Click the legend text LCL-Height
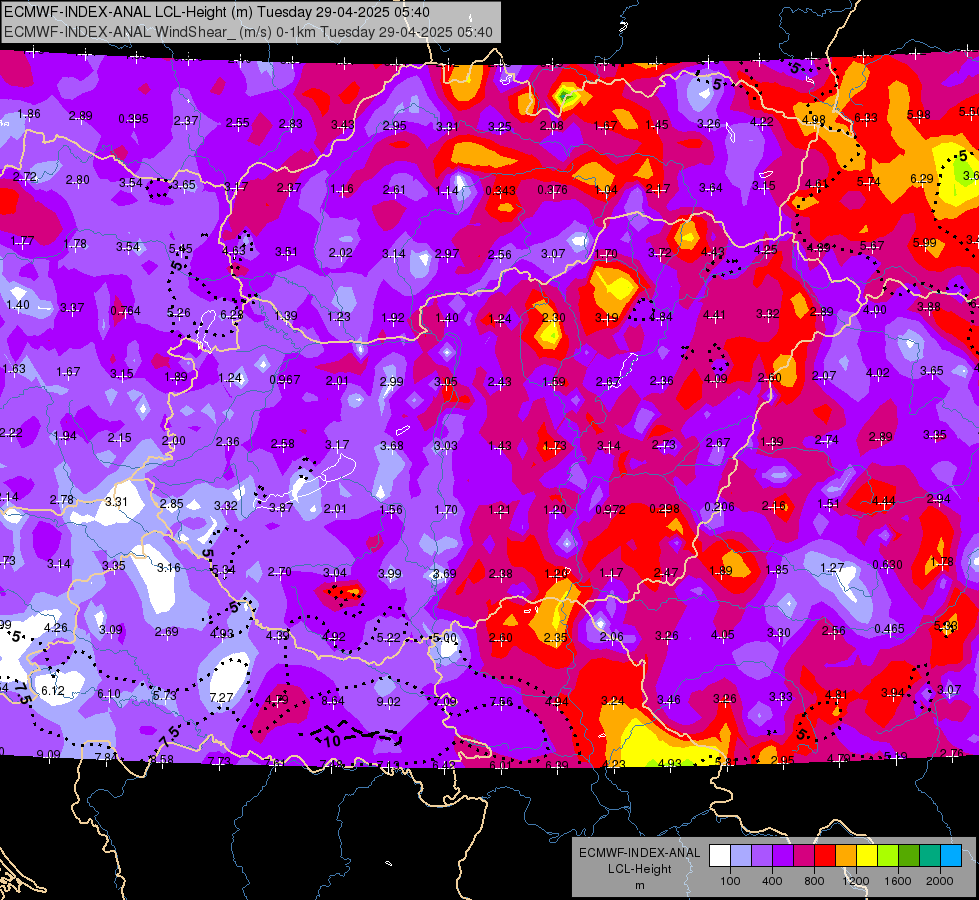The image size is (979, 900). point(639,869)
